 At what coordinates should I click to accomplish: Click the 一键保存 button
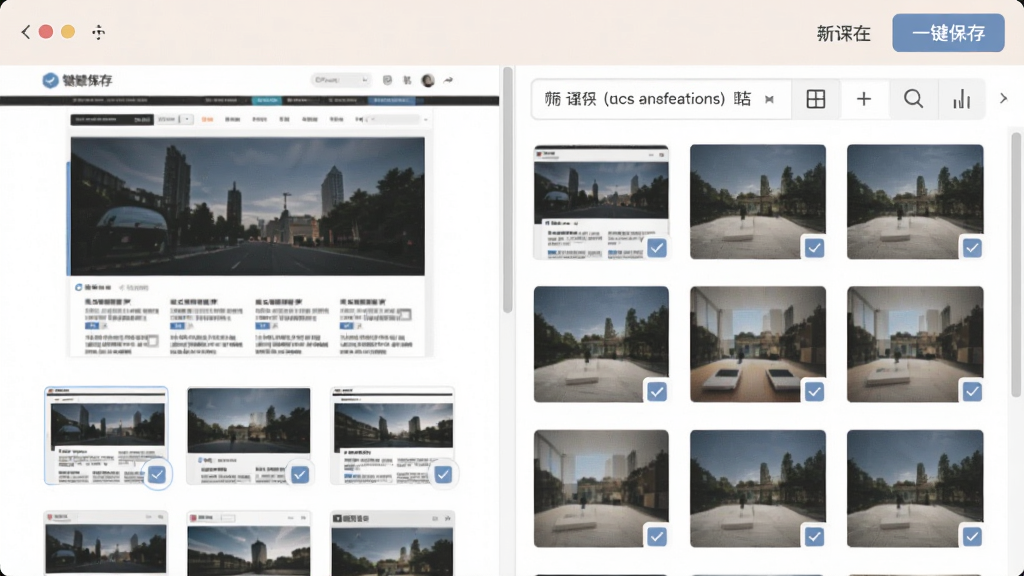(948, 33)
